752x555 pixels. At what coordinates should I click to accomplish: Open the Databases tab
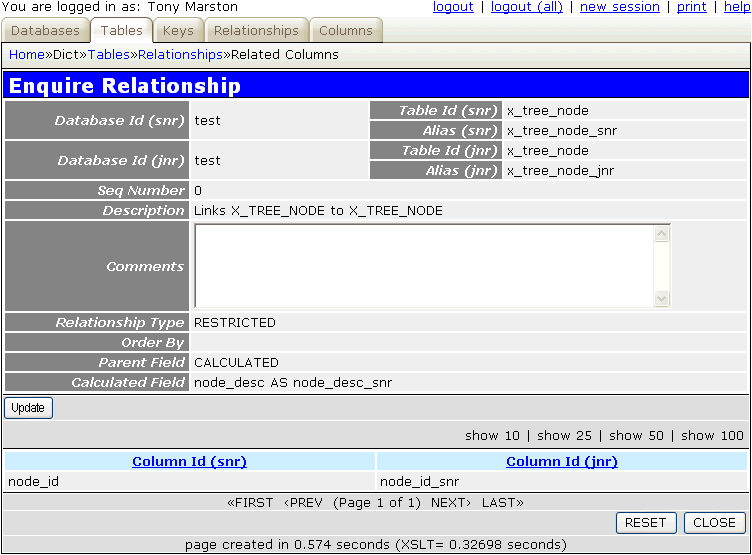(x=45, y=31)
